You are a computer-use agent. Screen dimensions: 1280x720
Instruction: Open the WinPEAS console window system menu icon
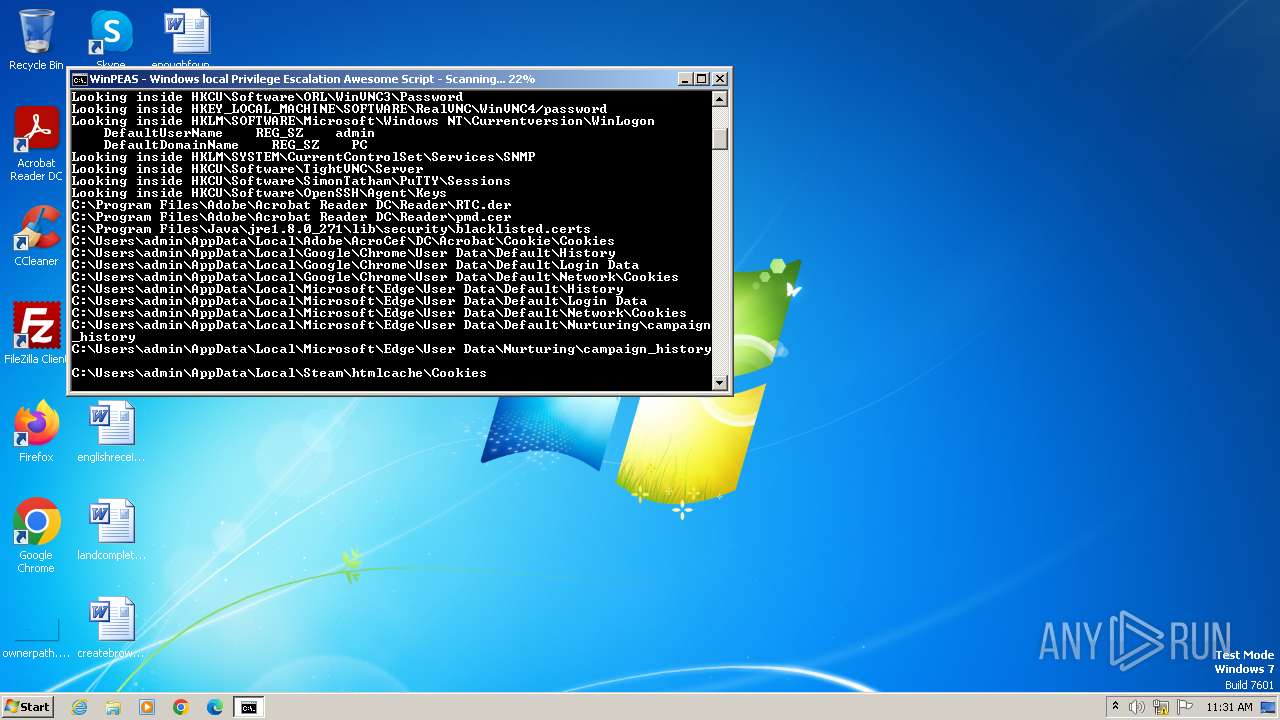tap(79, 79)
